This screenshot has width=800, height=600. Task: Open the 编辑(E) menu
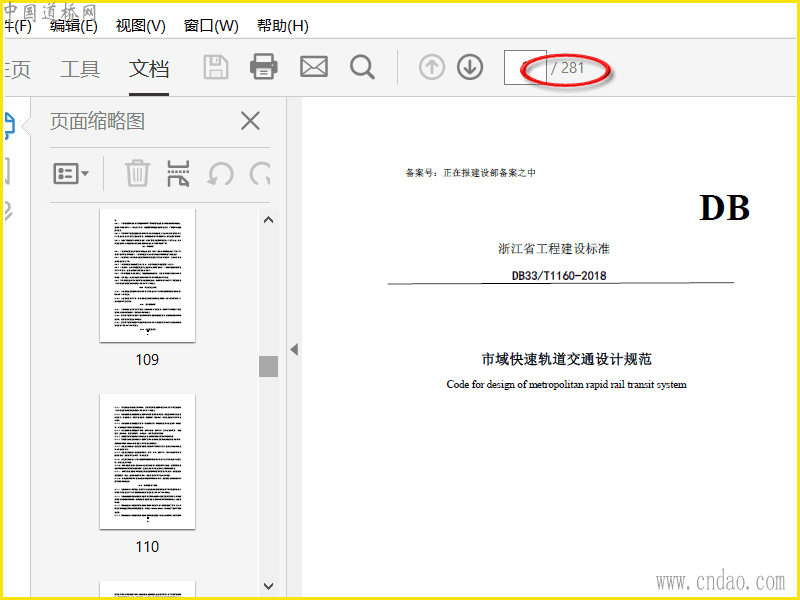pyautogui.click(x=74, y=26)
